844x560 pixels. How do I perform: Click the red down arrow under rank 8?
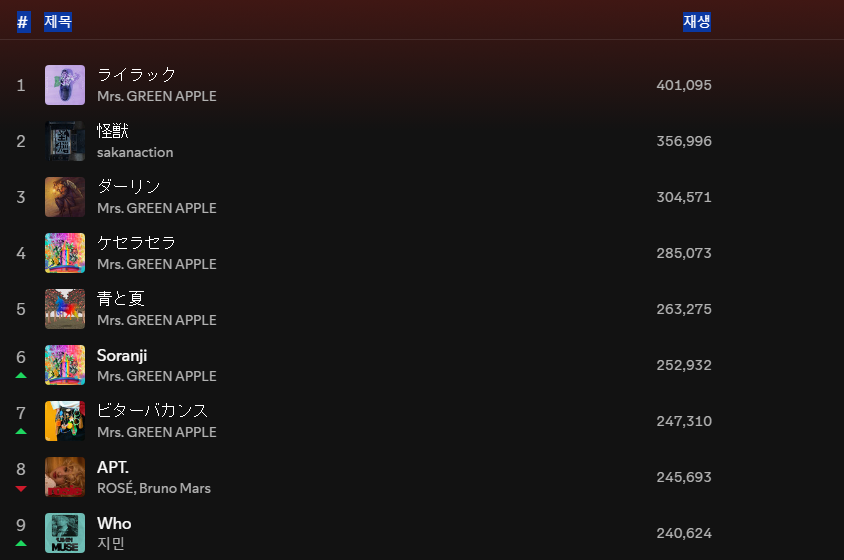(x=21, y=488)
